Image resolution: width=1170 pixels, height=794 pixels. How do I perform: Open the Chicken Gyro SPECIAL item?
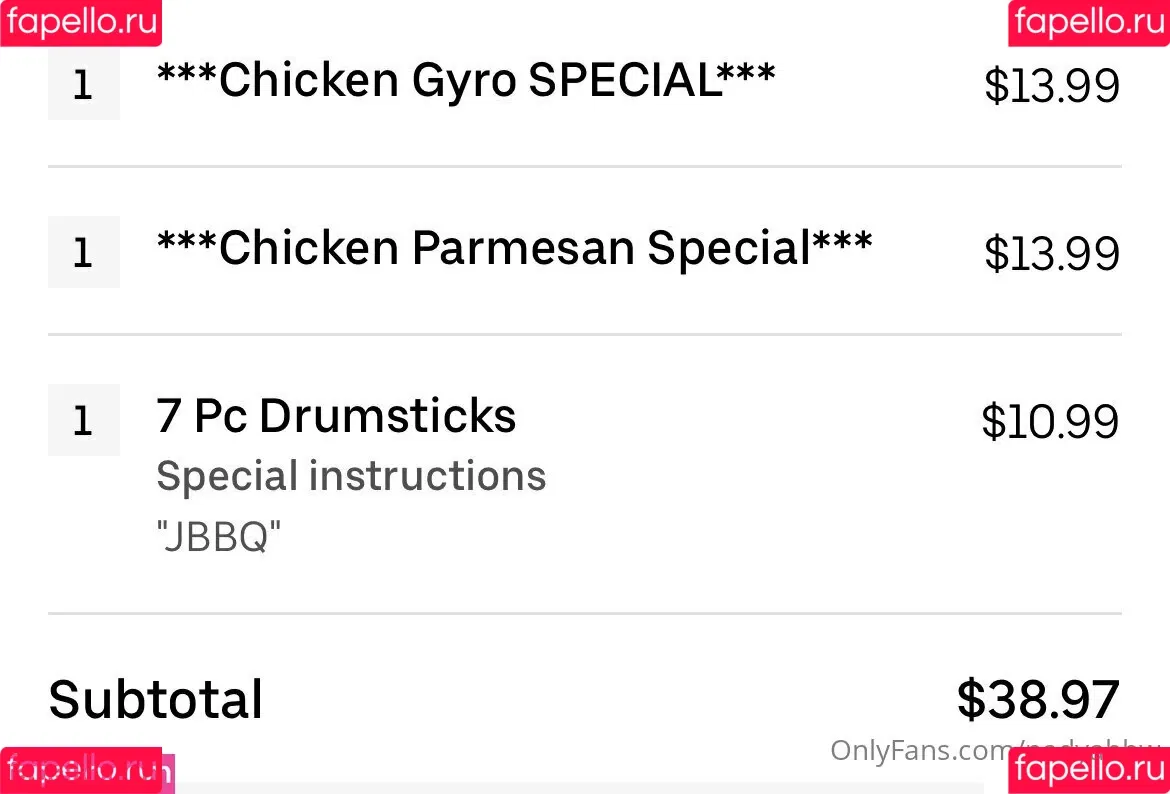coord(466,79)
